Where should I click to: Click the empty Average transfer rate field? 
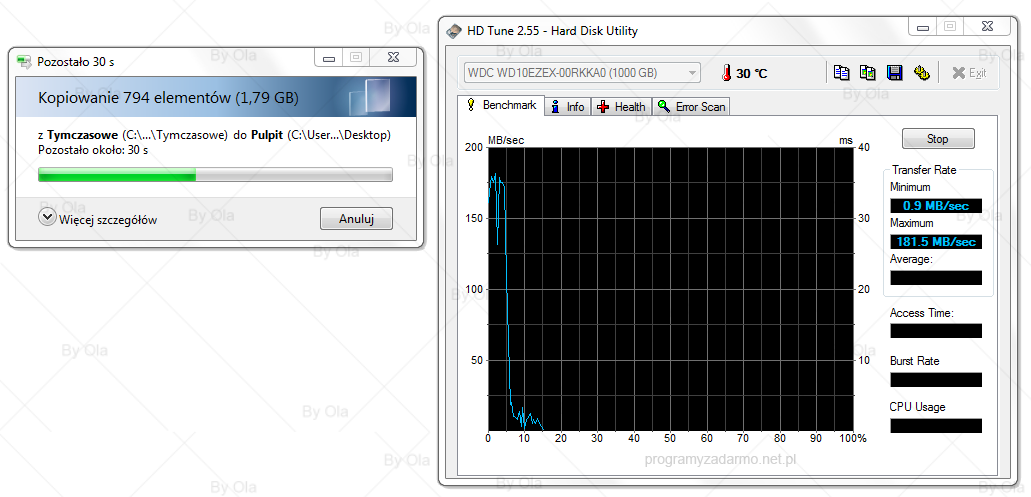point(936,278)
